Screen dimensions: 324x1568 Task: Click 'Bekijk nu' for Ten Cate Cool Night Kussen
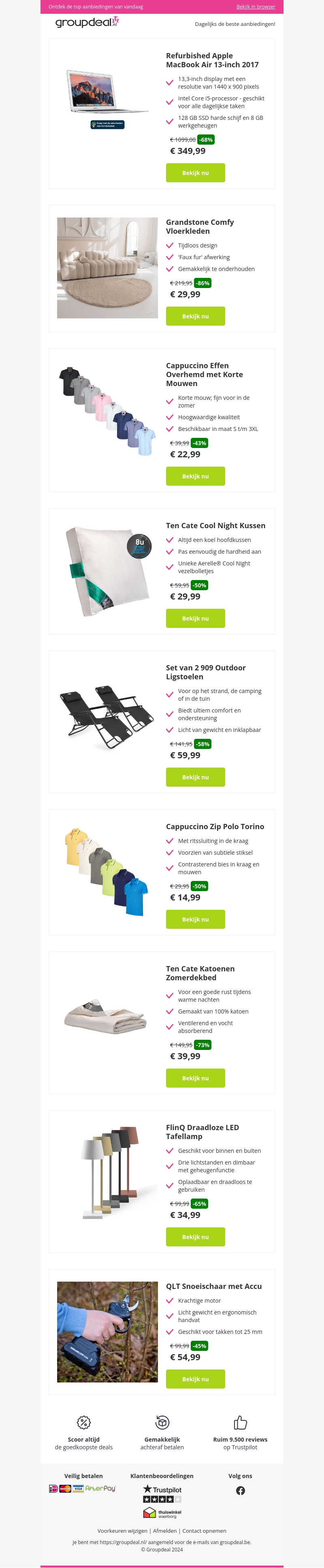click(196, 619)
